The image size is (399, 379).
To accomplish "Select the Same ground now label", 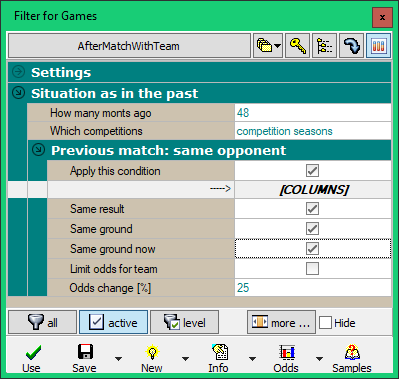I will (x=113, y=249).
